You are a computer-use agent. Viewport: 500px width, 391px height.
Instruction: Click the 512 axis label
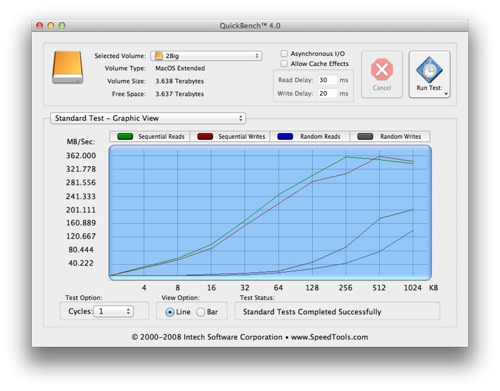pos(379,288)
